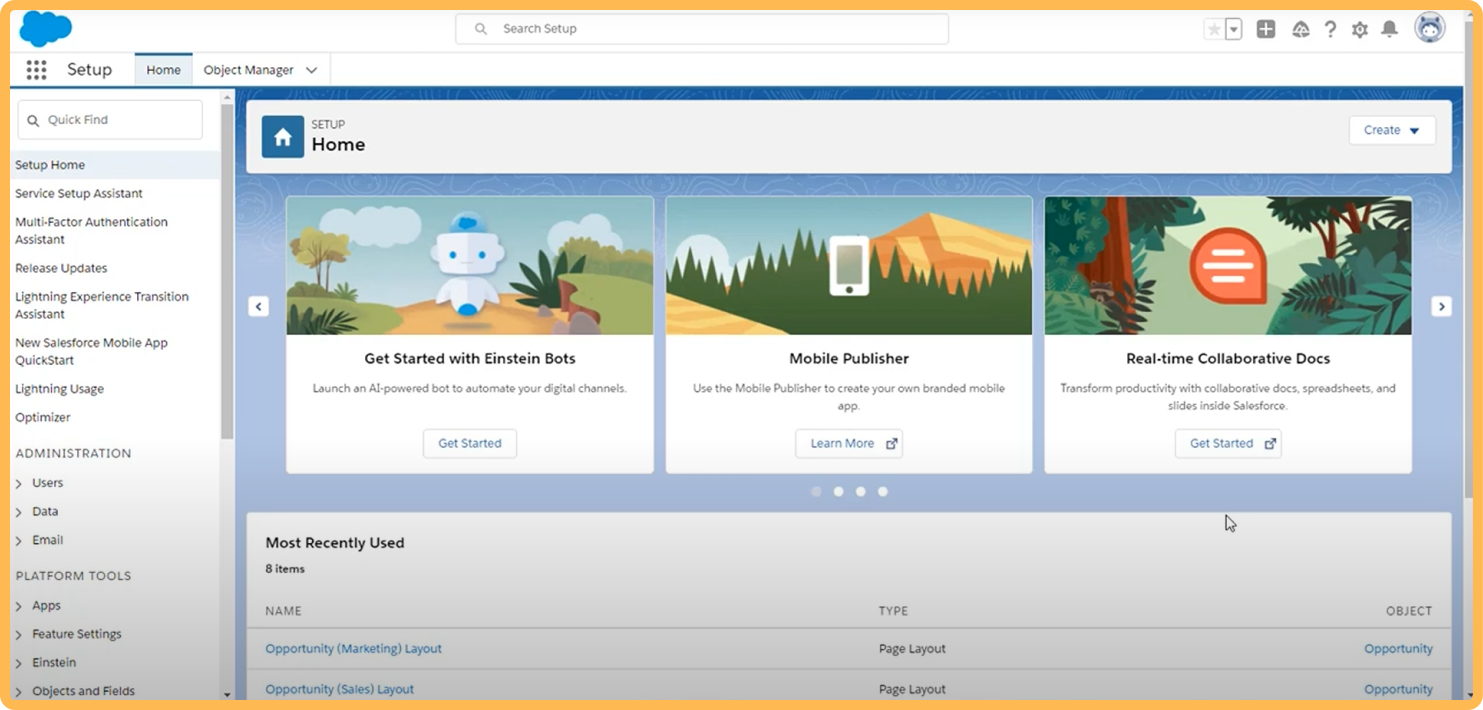Click the sidebar scroll down arrow

coord(227,694)
